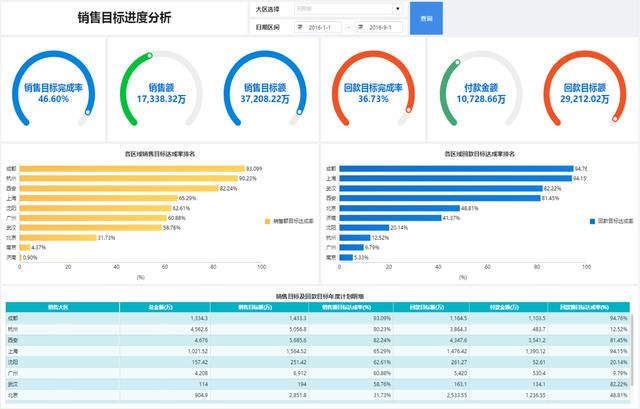Viewport: 640px width, 409px height.
Task: Click the start date field 2016-1-1
Action: click(x=318, y=27)
